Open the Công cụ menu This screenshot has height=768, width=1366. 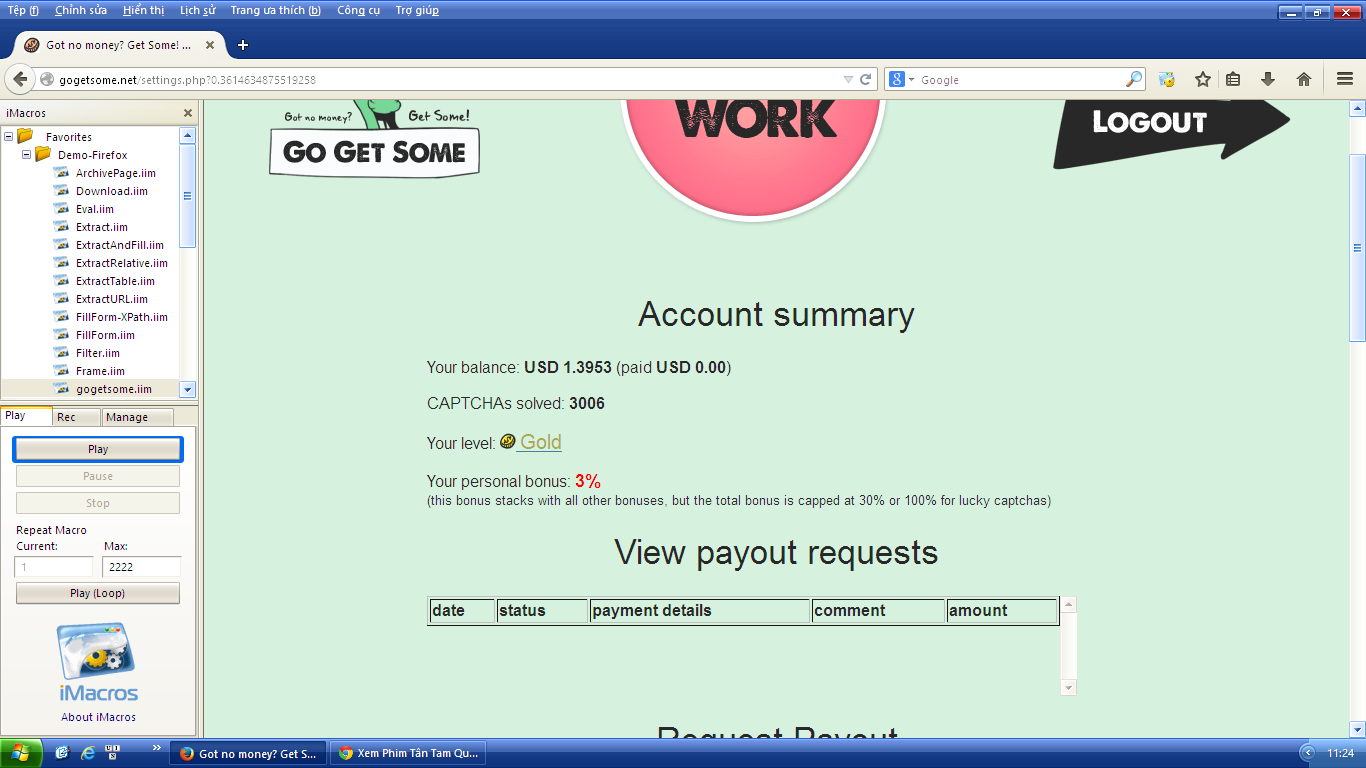[359, 10]
